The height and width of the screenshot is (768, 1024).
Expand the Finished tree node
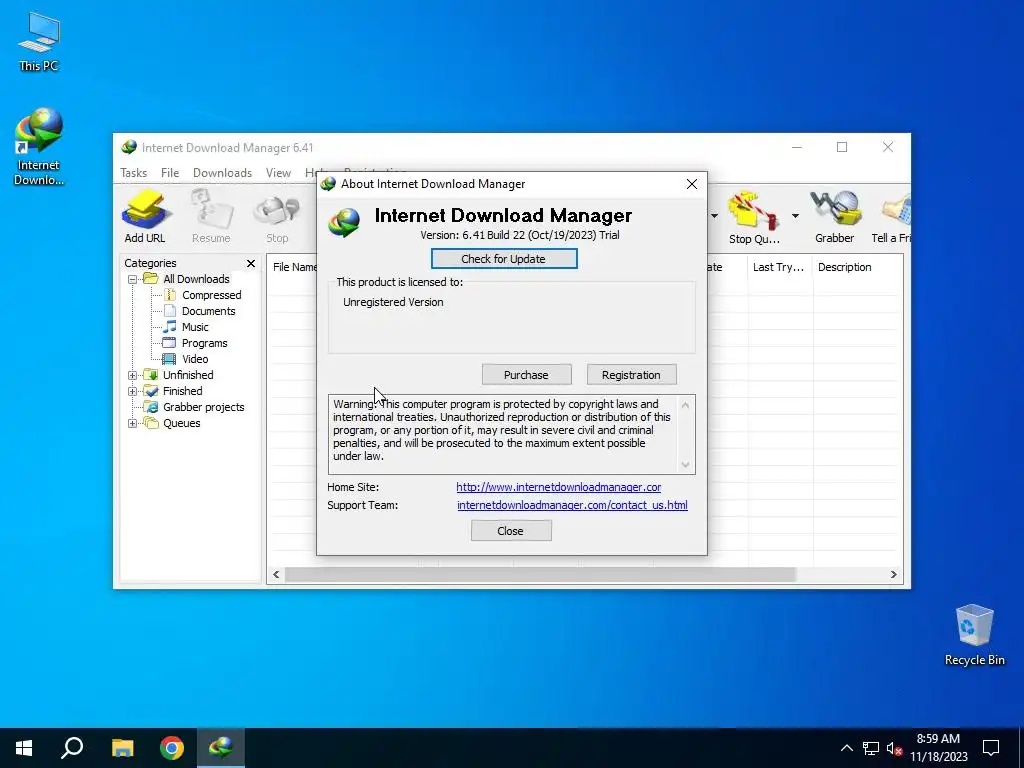[133, 391]
